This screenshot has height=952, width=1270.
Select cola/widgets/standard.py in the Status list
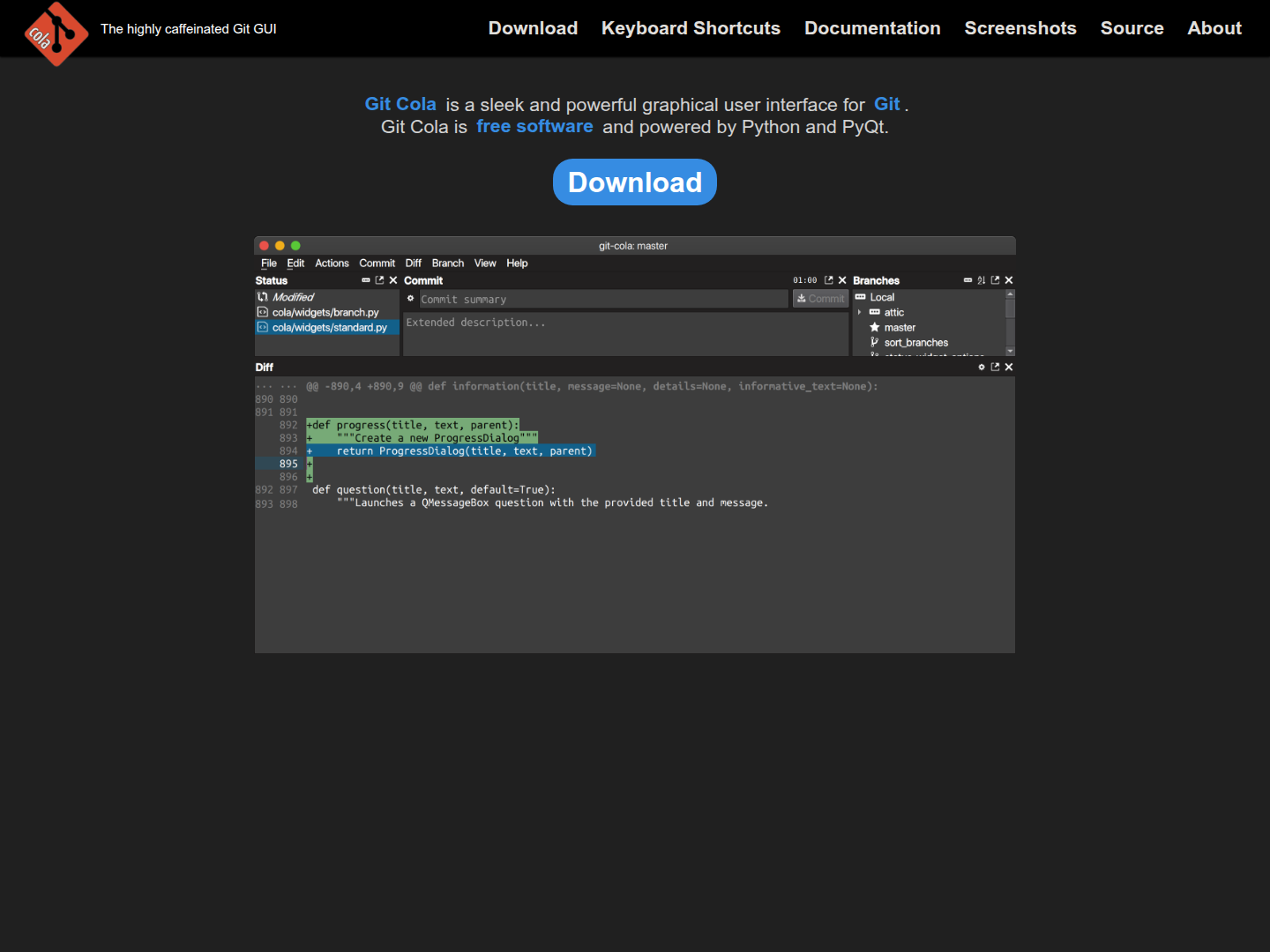[327, 327]
